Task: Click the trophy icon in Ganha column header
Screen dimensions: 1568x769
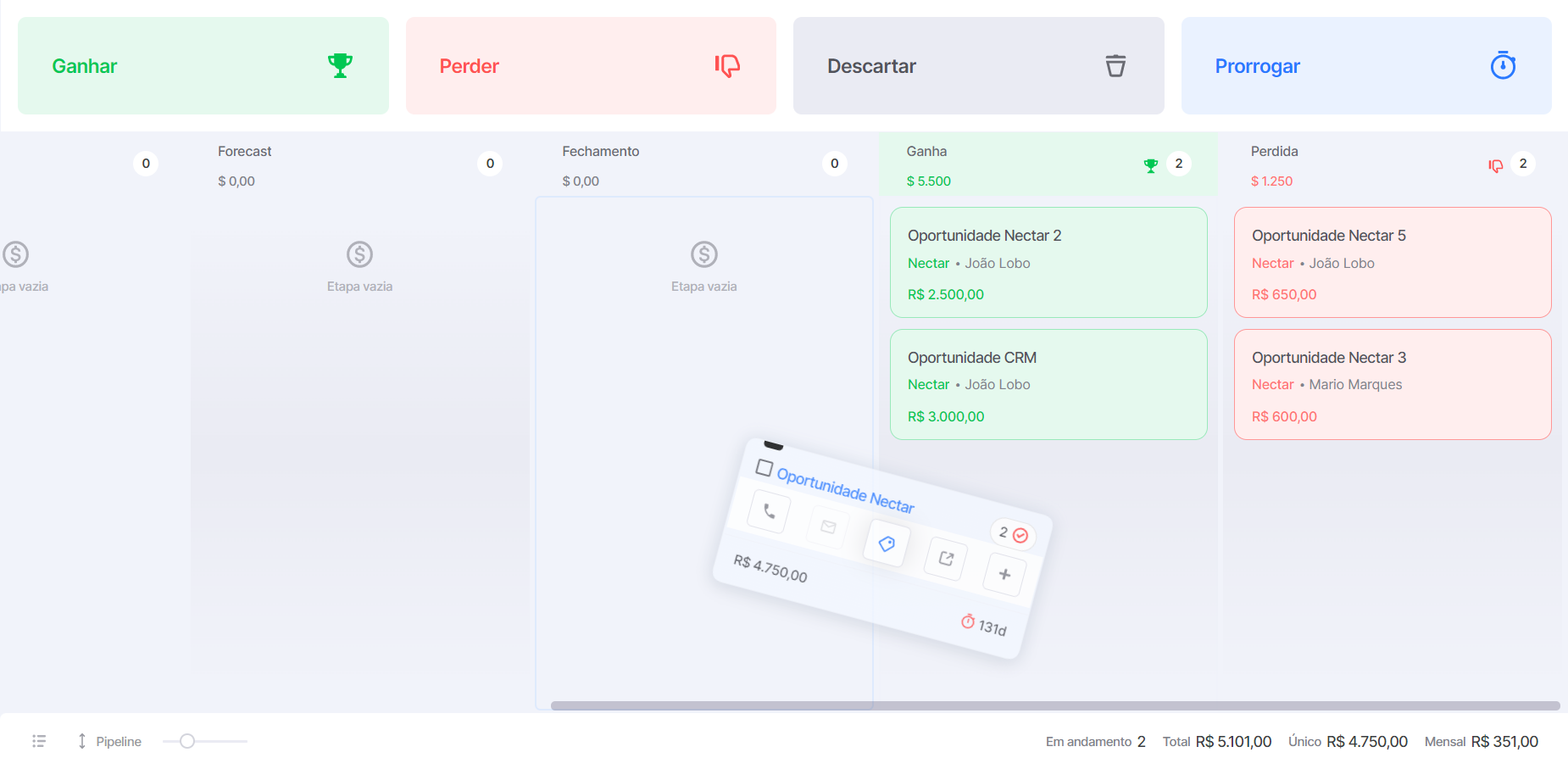Action: click(x=1150, y=165)
